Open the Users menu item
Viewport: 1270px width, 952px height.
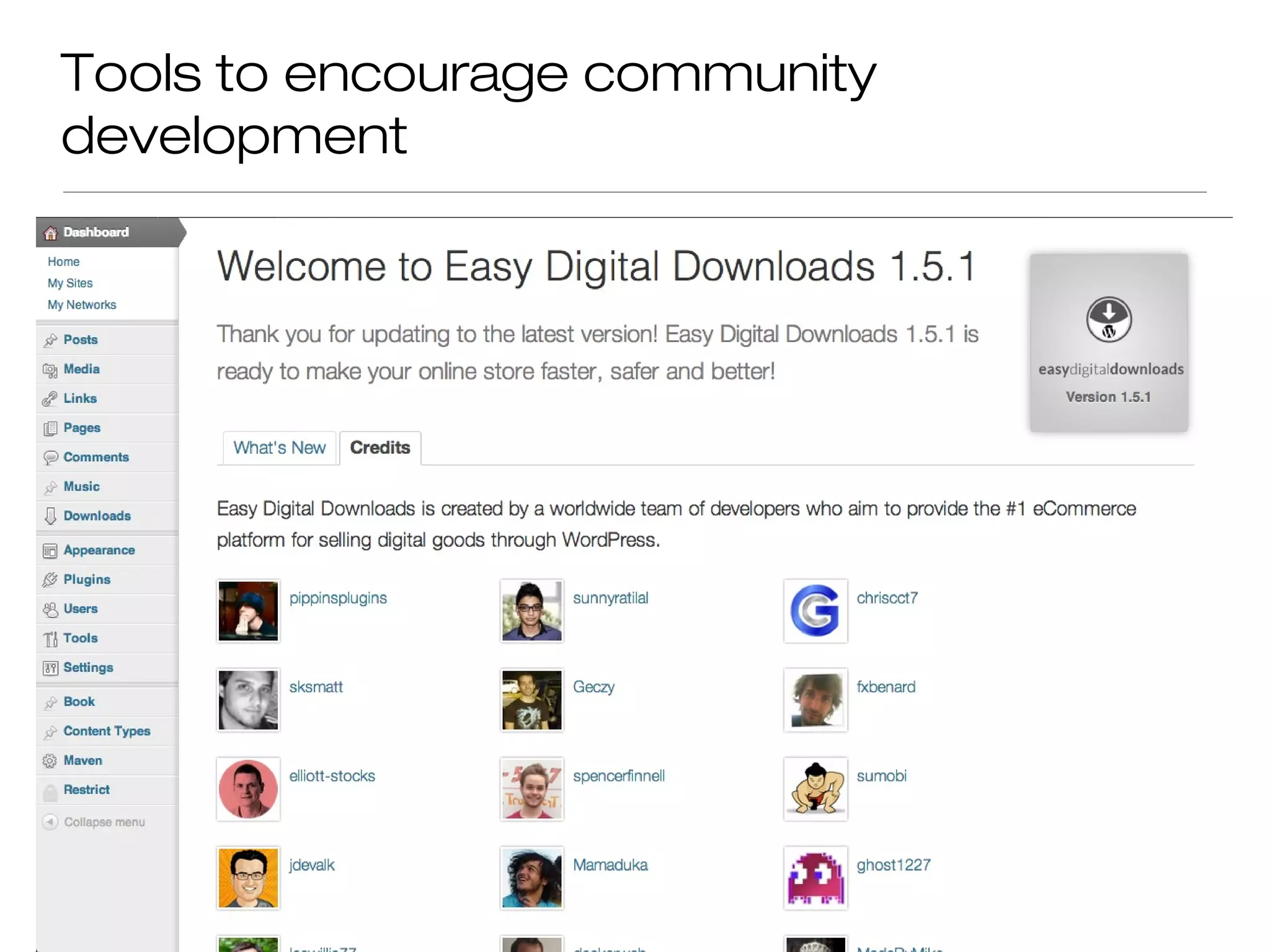pyautogui.click(x=107, y=609)
